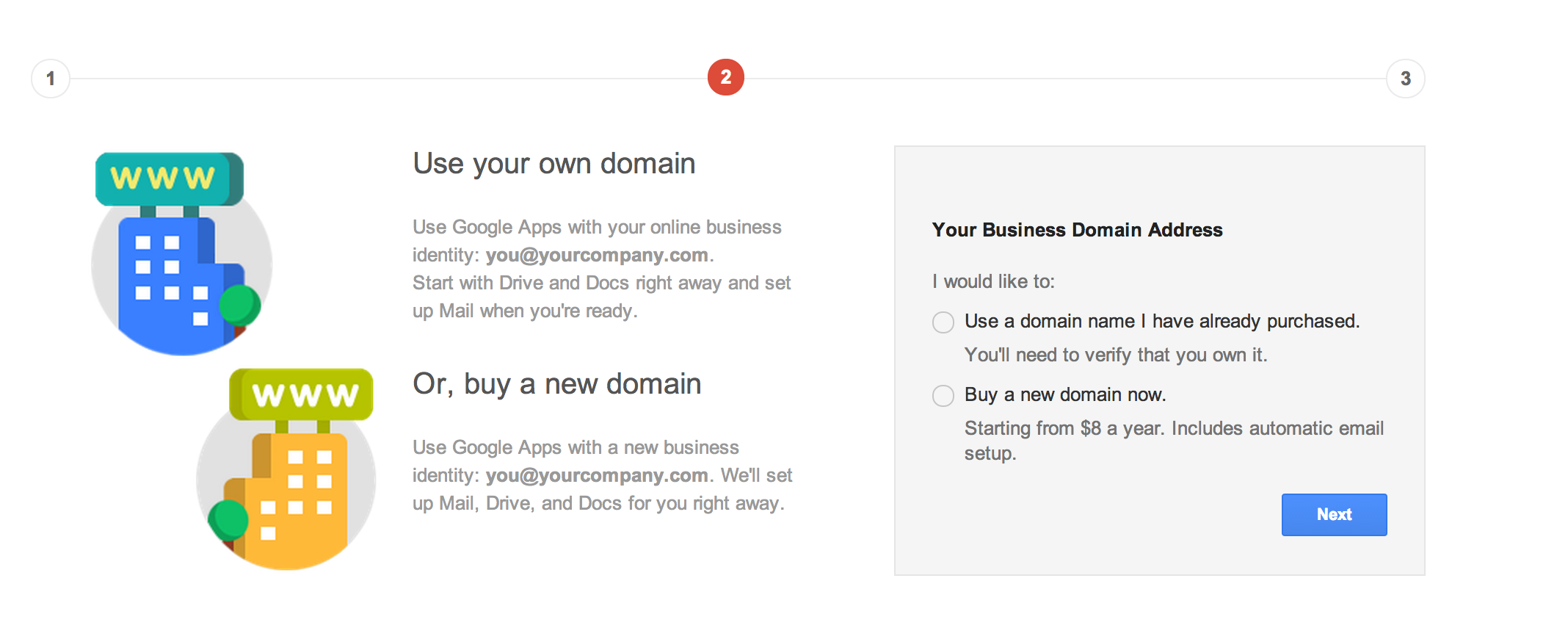
Task: Click the yellow building new domain illustration
Action: tap(286, 470)
